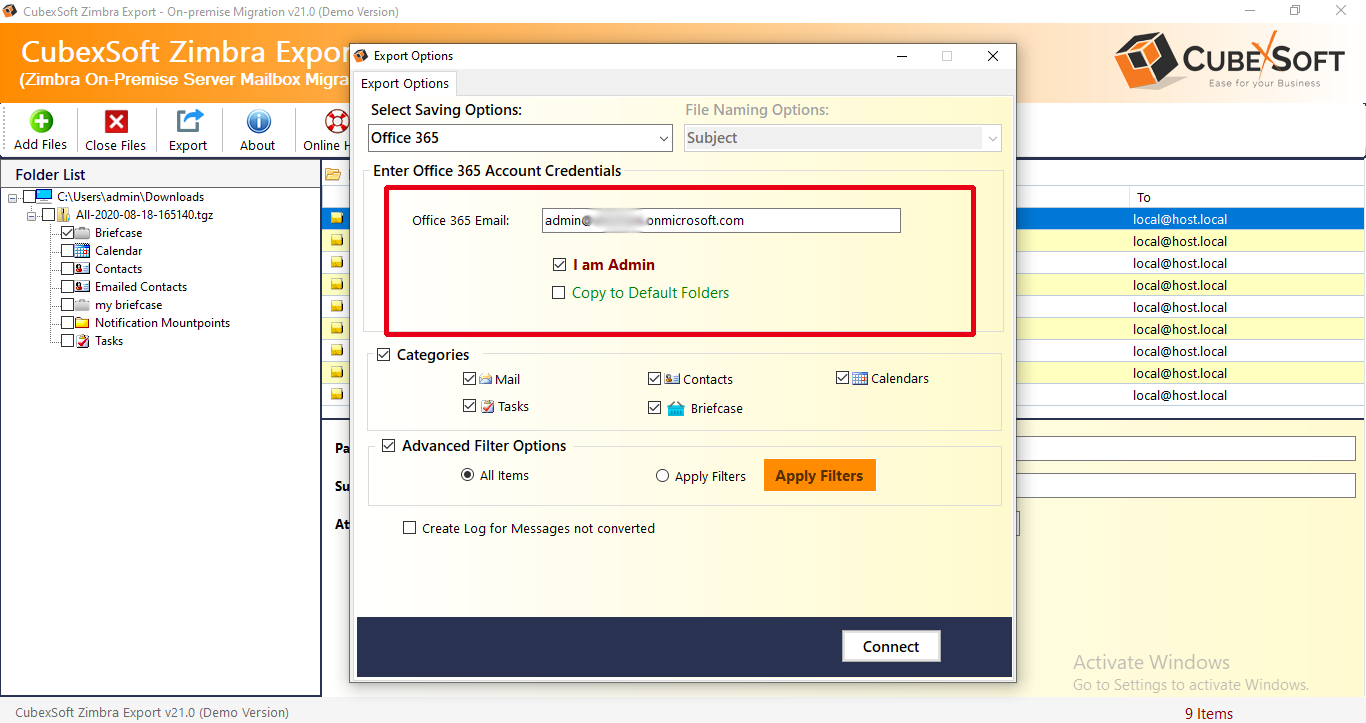Select the All Items radio button
The height and width of the screenshot is (723, 1366).
tap(467, 475)
